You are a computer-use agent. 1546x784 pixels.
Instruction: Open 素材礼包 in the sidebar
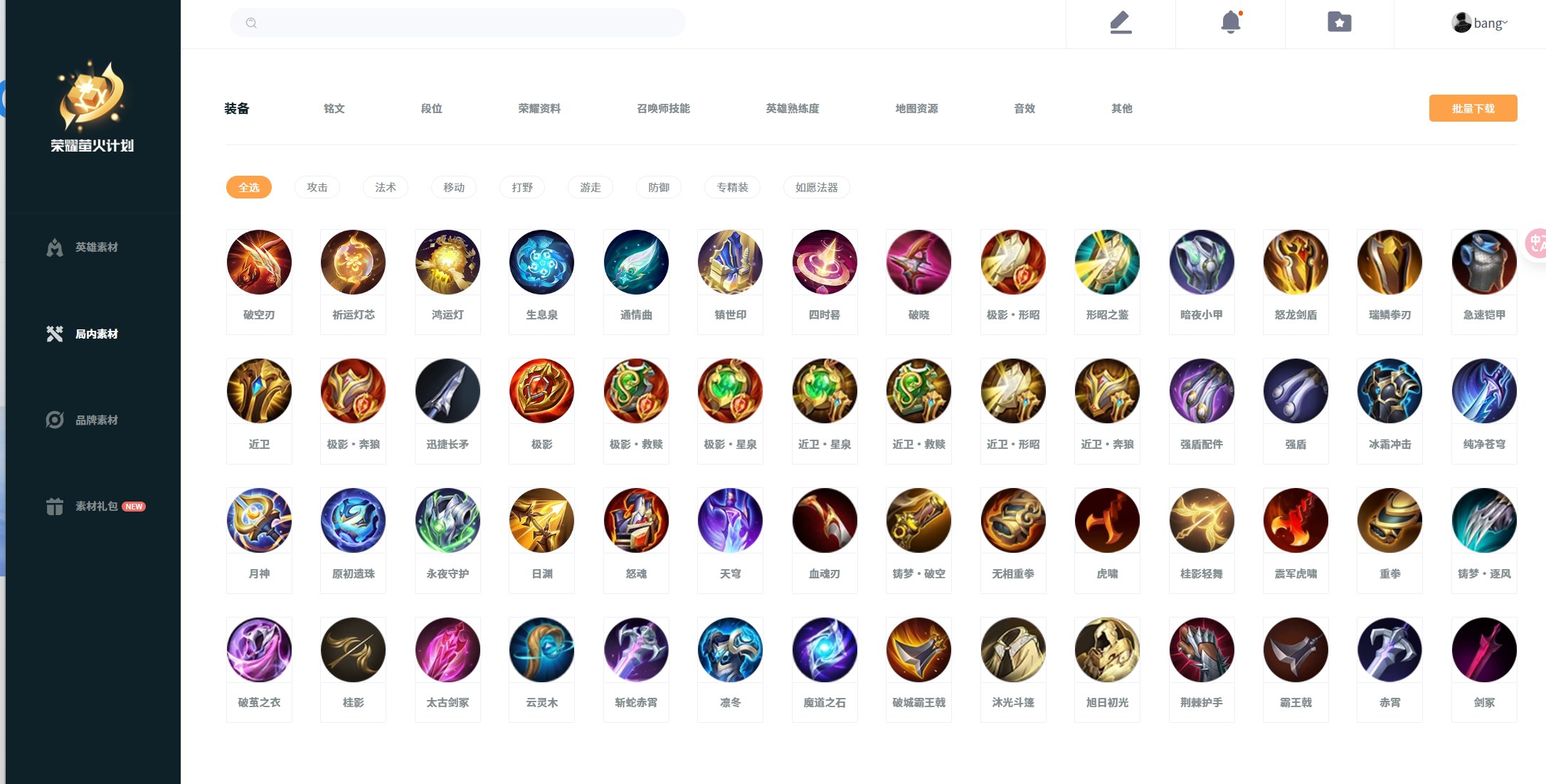click(95, 506)
